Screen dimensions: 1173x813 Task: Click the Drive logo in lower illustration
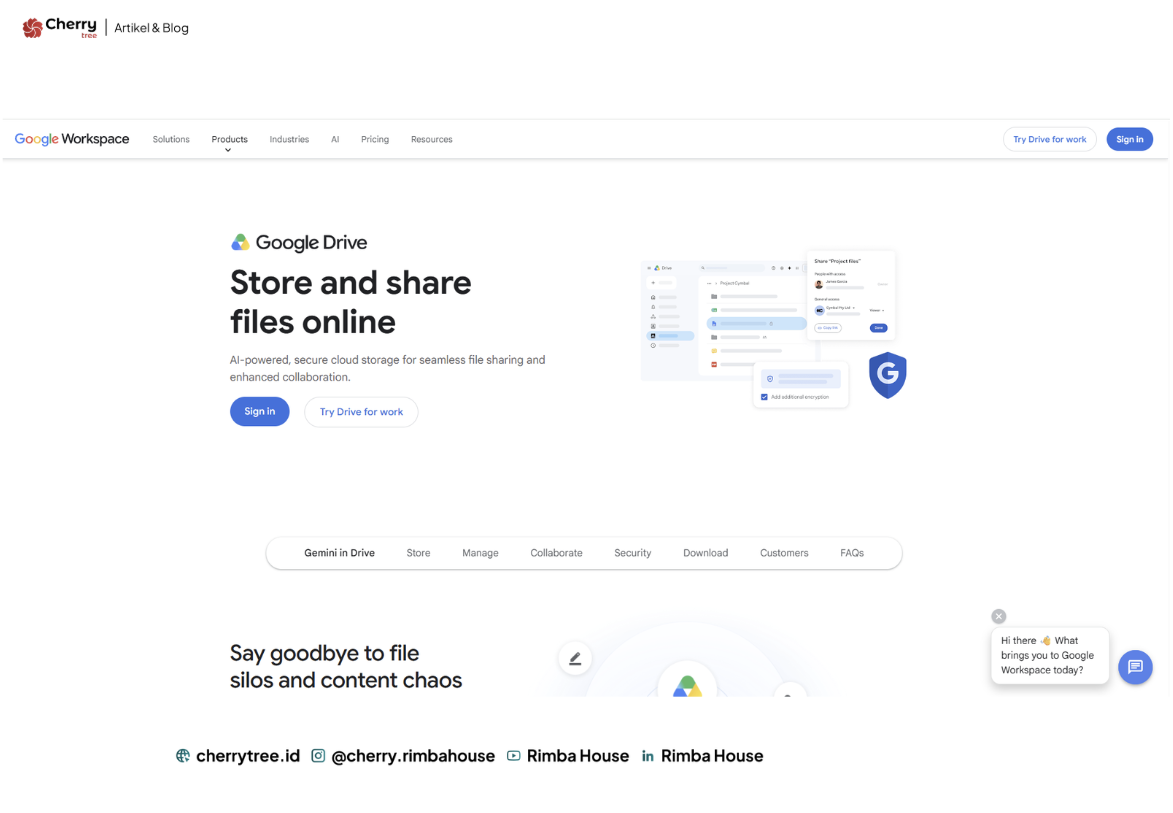pos(687,685)
